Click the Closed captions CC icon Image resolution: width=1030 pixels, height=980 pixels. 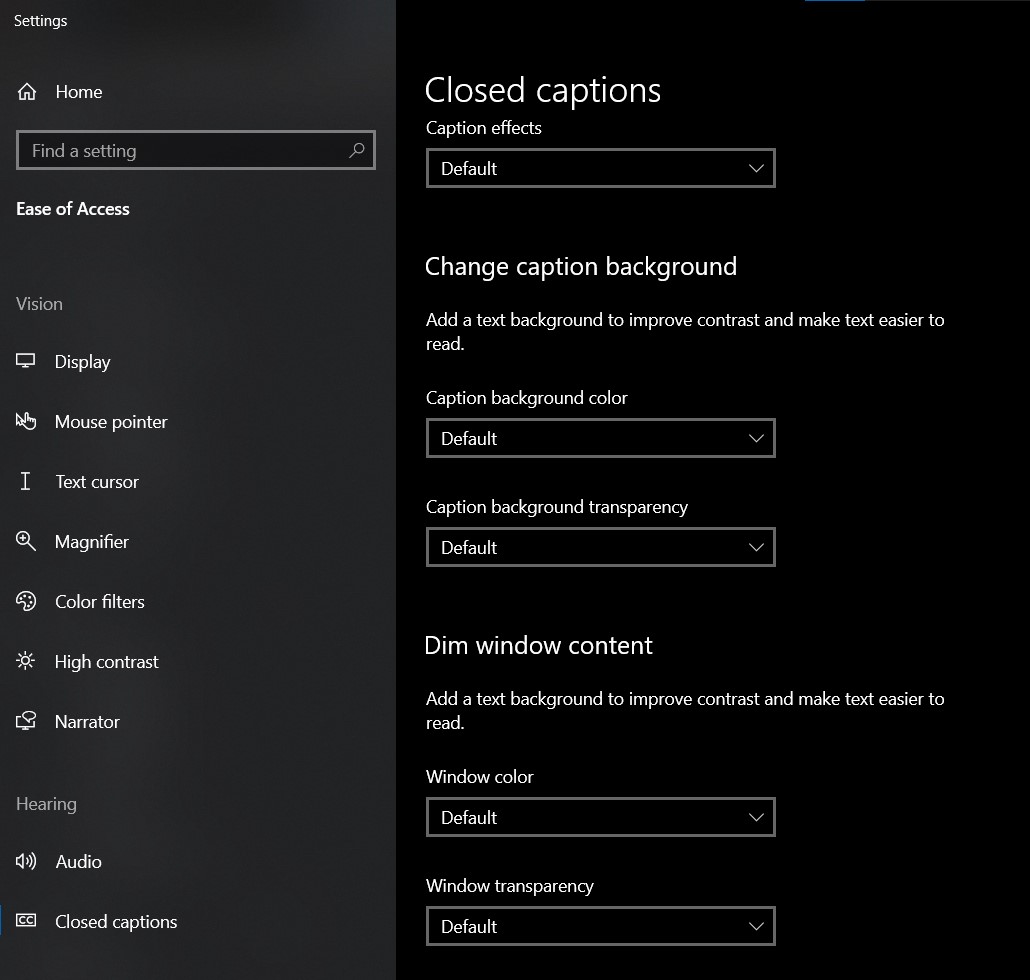point(26,921)
